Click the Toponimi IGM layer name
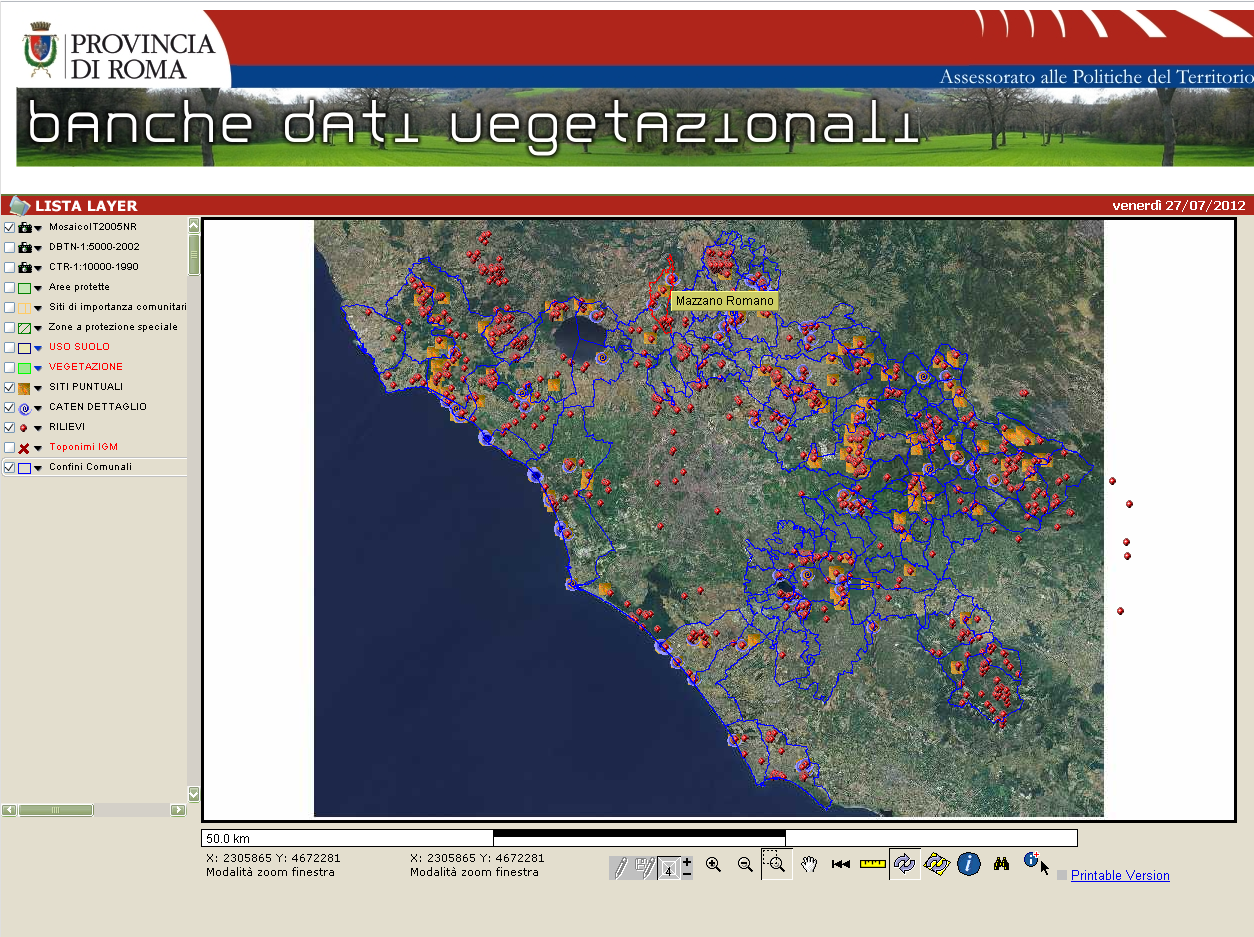The height and width of the screenshot is (937, 1254). tap(83, 447)
